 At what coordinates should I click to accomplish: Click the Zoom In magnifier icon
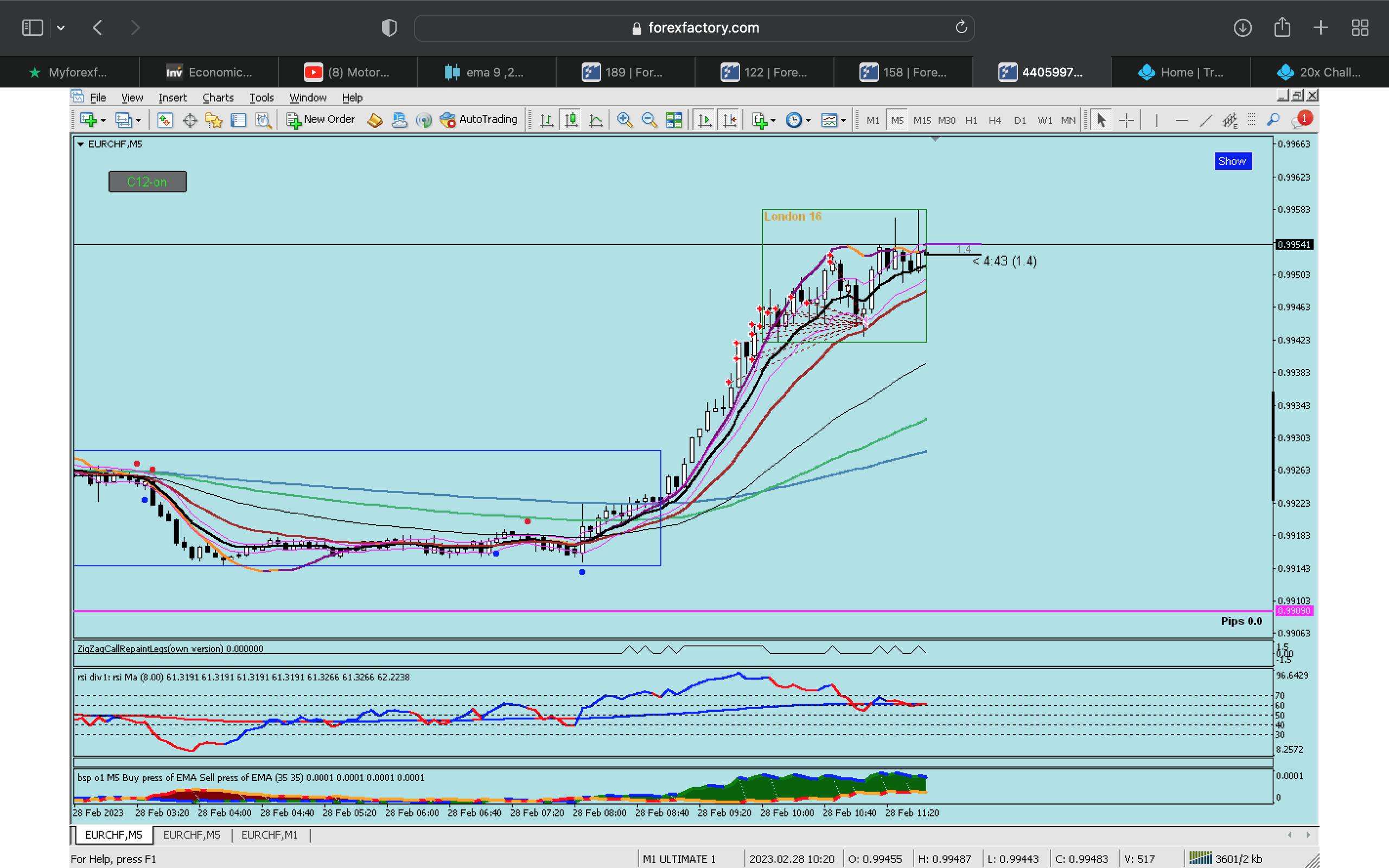[x=625, y=120]
